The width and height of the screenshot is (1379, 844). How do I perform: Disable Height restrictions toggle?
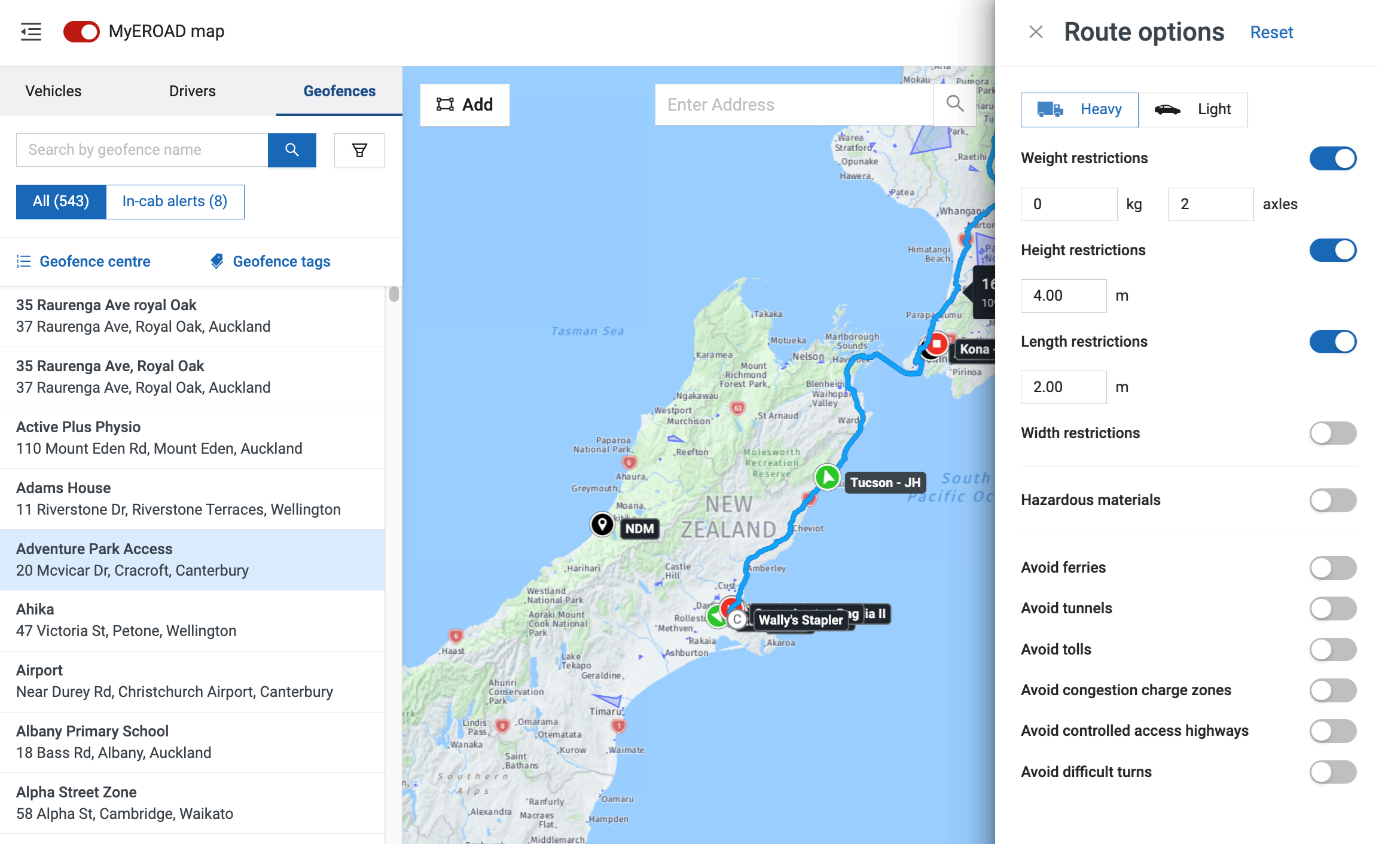coord(1333,250)
